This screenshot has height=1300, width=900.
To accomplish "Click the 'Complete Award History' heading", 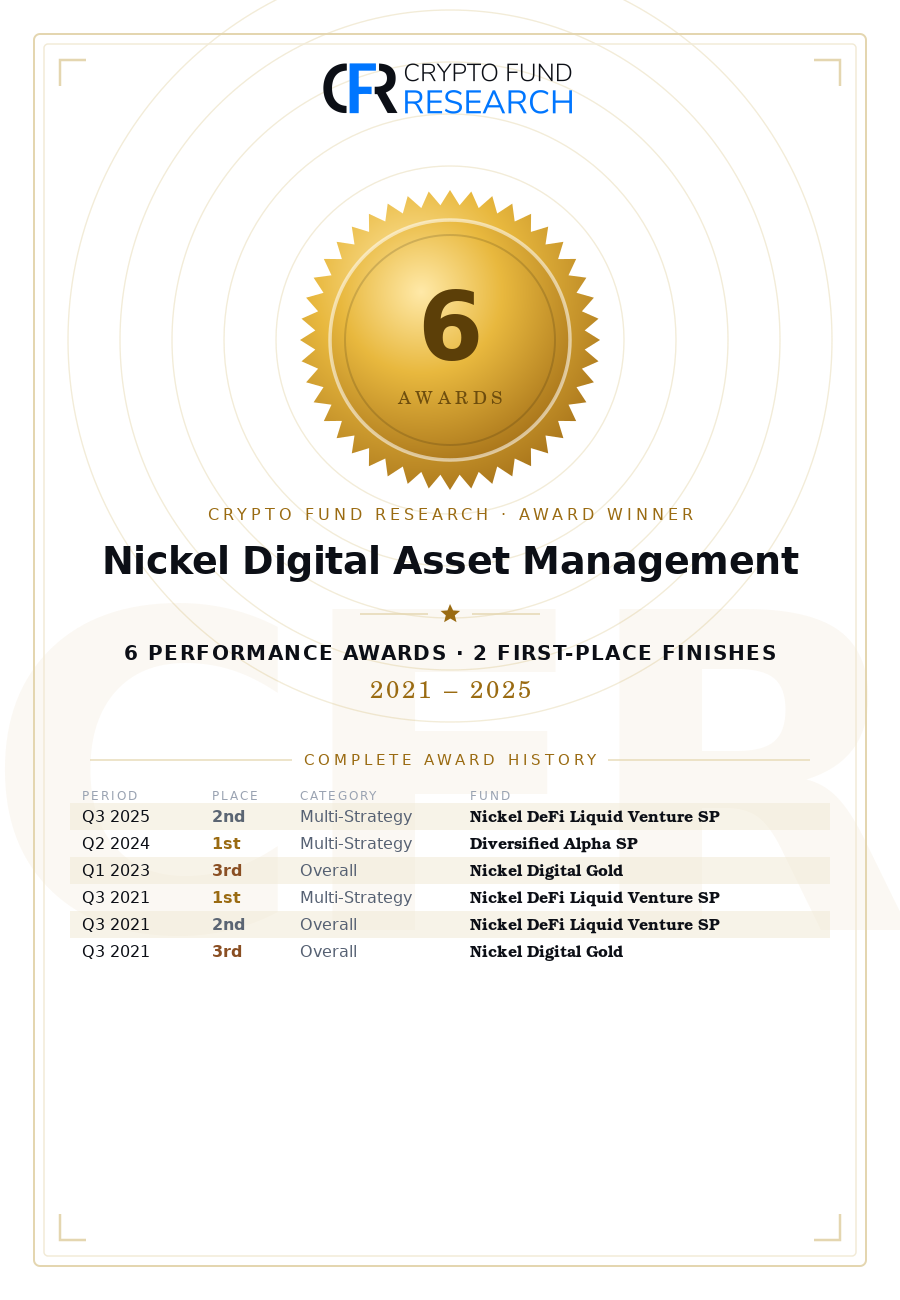I will (450, 760).
